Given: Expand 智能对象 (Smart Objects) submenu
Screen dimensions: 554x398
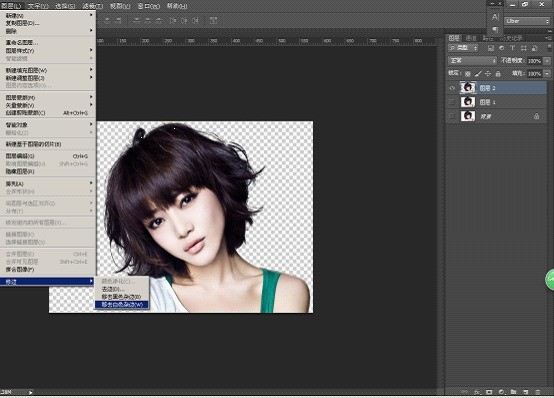Looking at the screenshot, I should tap(48, 124).
